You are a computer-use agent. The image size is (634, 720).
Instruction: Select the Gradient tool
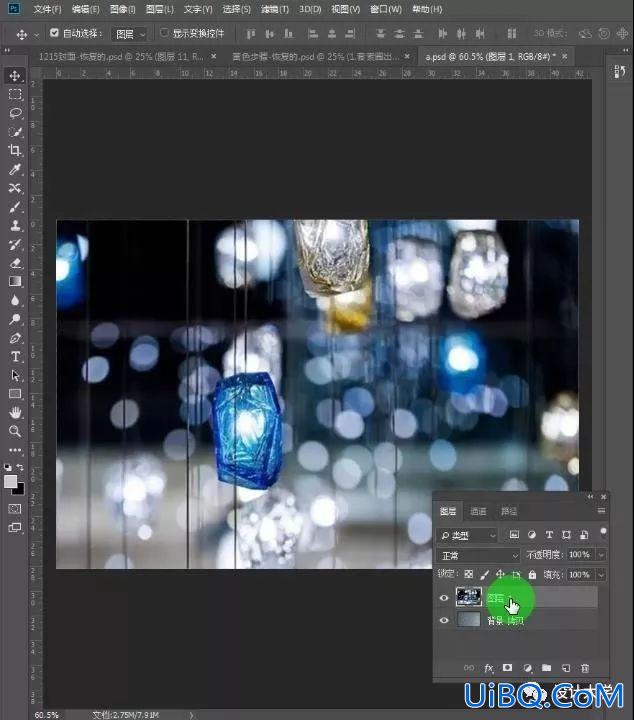[x=15, y=281]
